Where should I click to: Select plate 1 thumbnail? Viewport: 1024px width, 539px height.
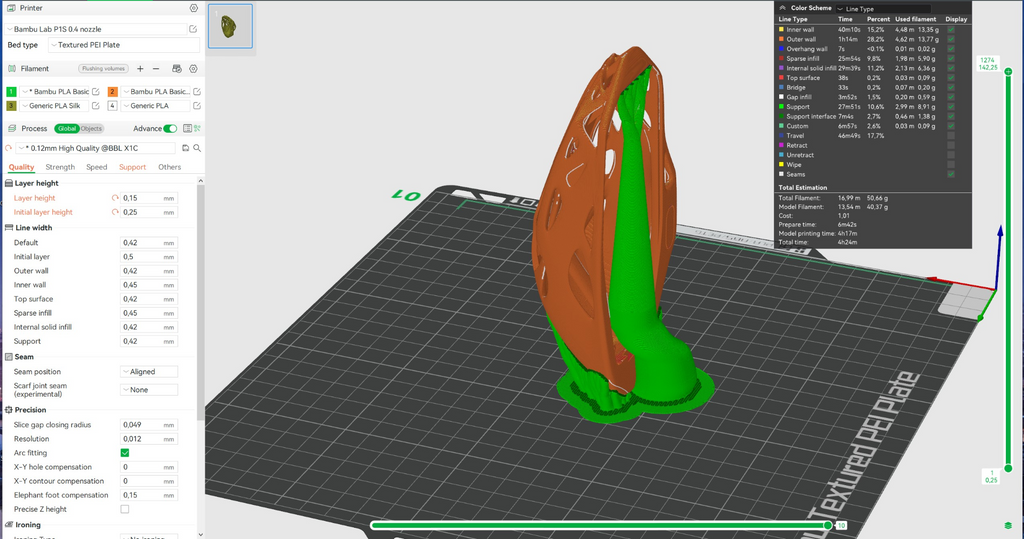point(230,26)
